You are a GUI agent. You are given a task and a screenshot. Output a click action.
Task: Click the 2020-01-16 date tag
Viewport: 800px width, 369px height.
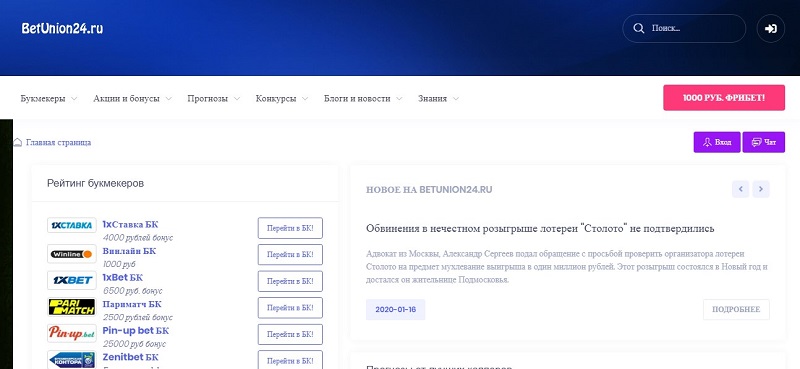[x=395, y=309]
